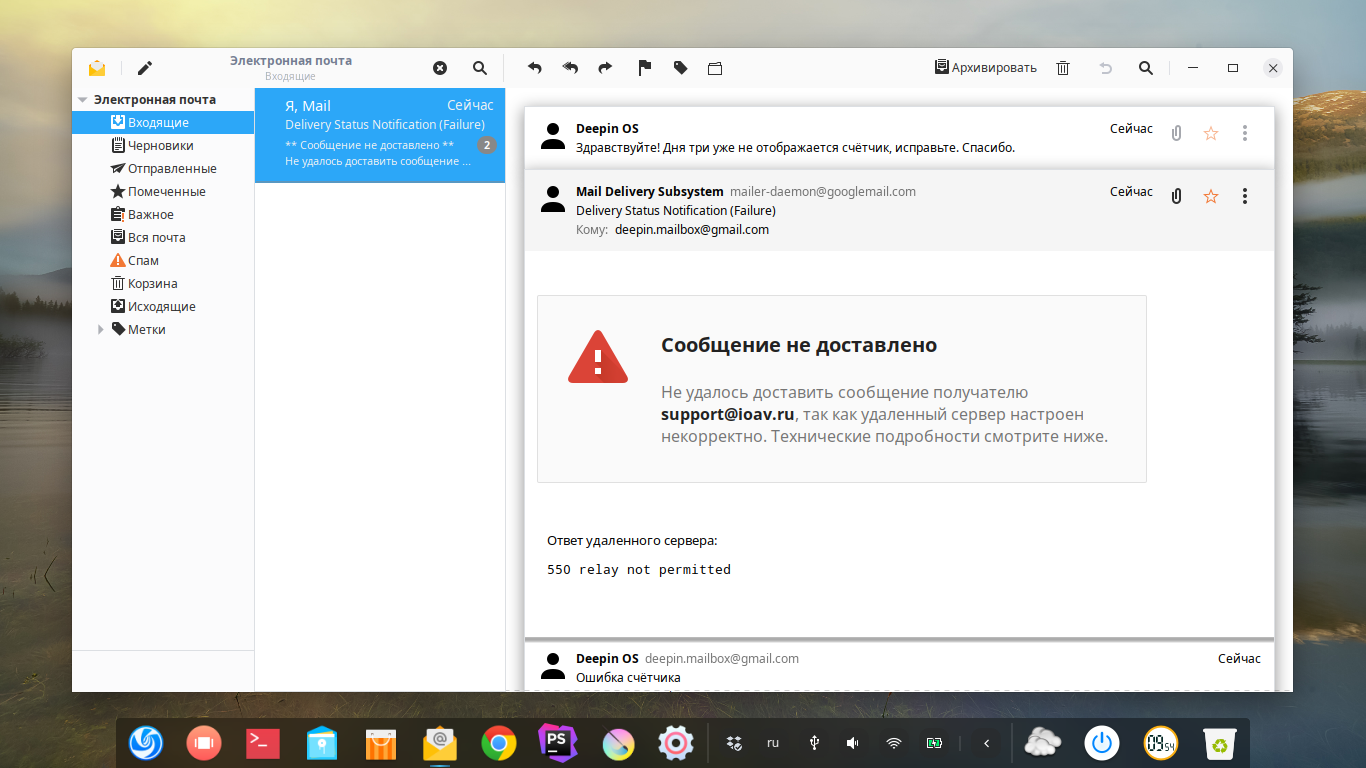Viewport: 1366px width, 768px height.
Task: Open Chrome from the dock
Action: 498,743
